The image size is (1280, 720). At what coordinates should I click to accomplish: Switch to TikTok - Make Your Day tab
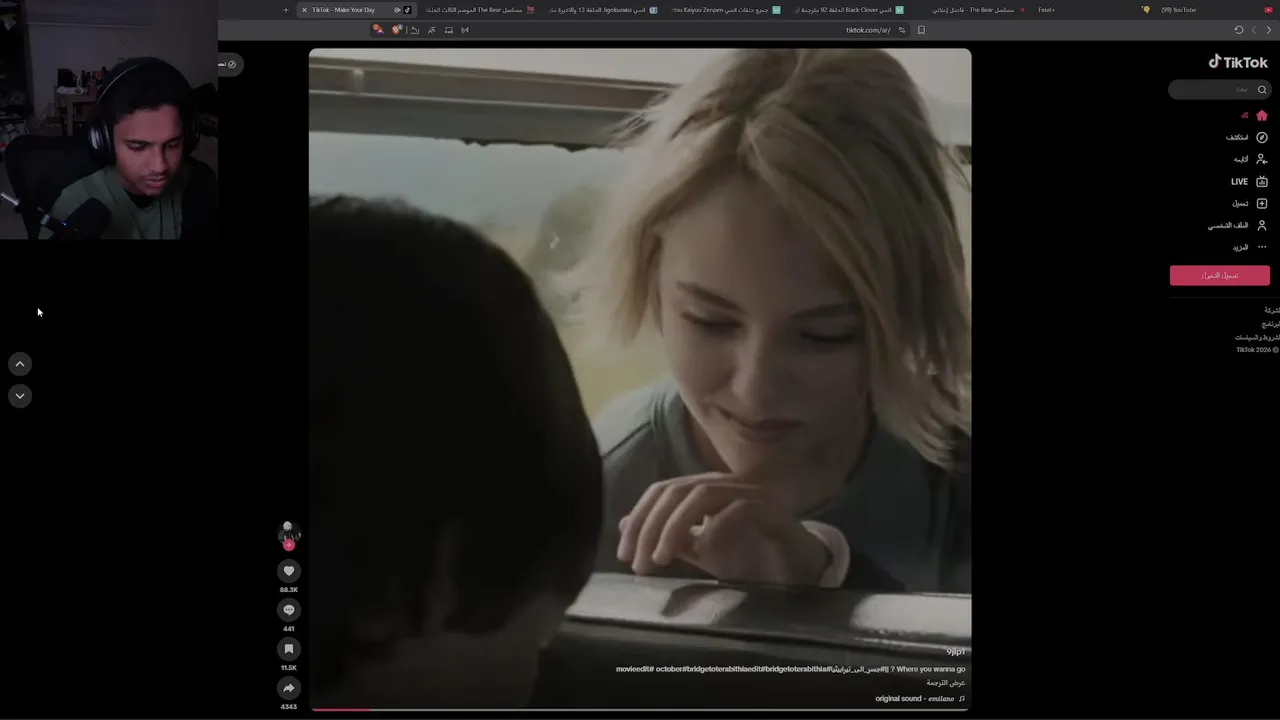(355, 10)
